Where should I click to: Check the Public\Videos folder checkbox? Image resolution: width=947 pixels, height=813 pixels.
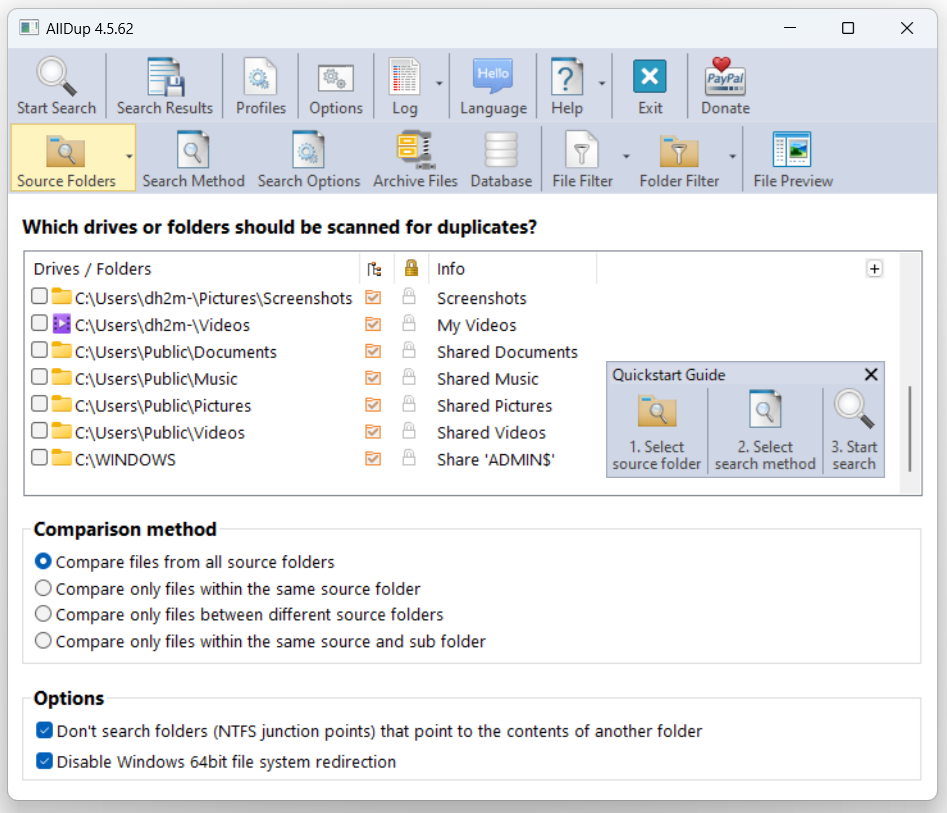39,431
